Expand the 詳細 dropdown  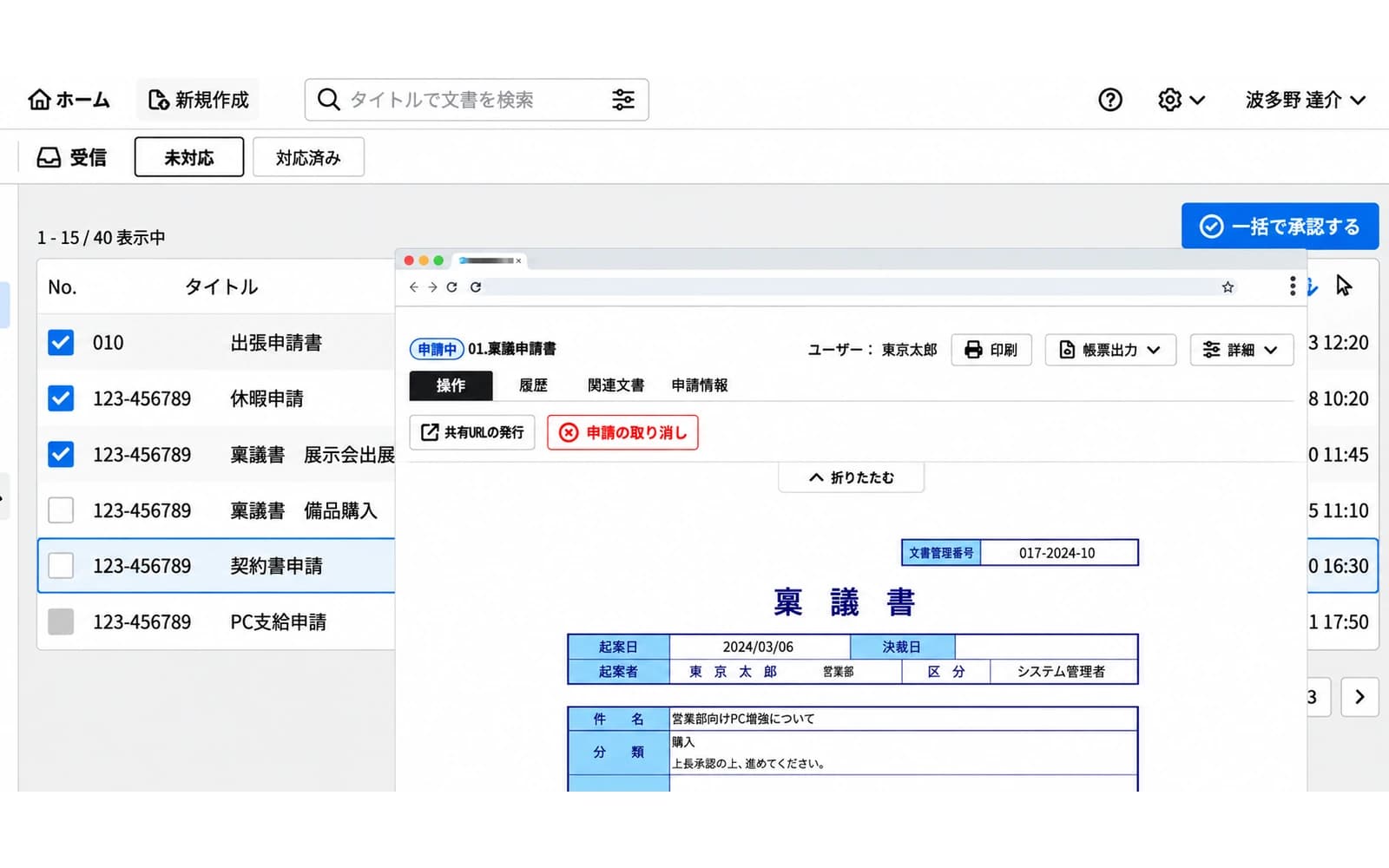click(x=1241, y=350)
